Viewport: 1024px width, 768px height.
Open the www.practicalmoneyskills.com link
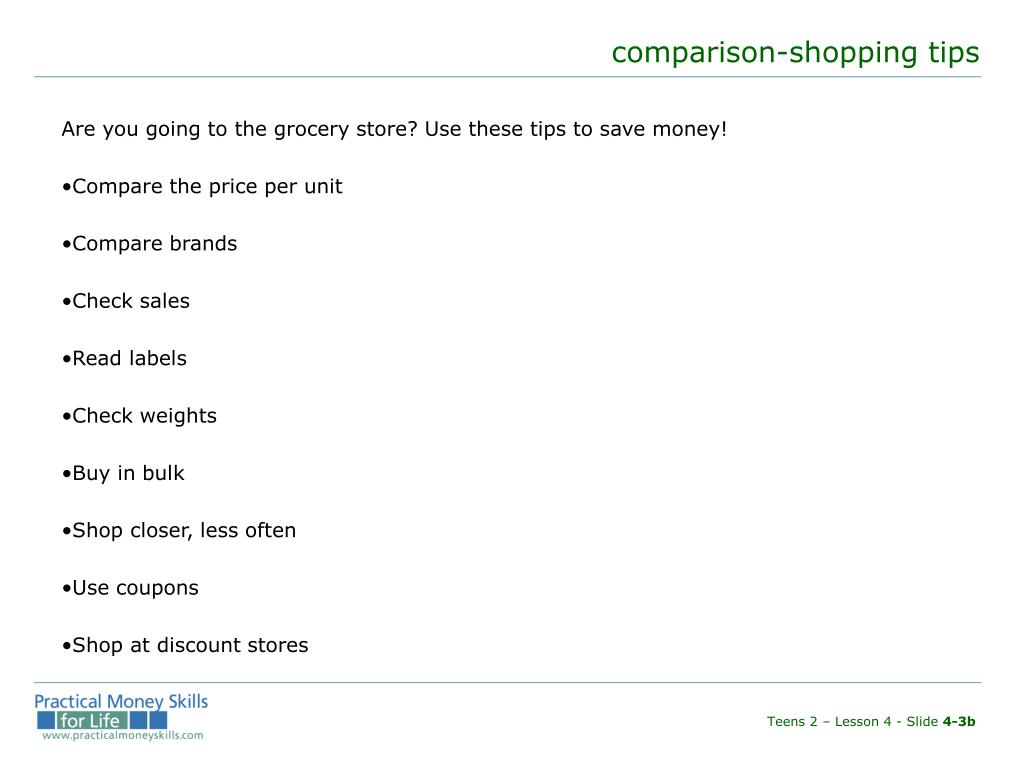point(123,736)
